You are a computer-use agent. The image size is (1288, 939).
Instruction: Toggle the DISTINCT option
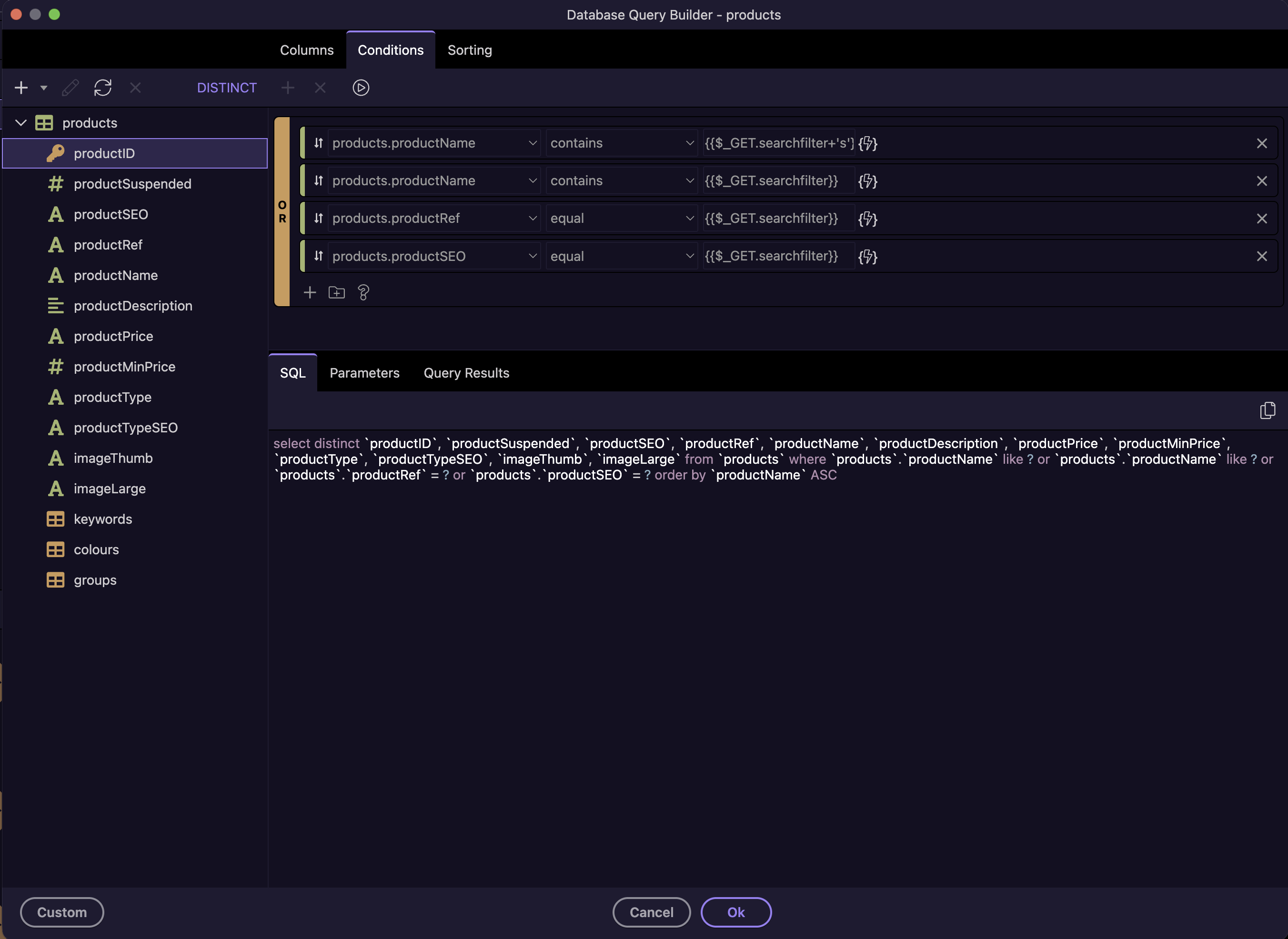[x=226, y=88]
